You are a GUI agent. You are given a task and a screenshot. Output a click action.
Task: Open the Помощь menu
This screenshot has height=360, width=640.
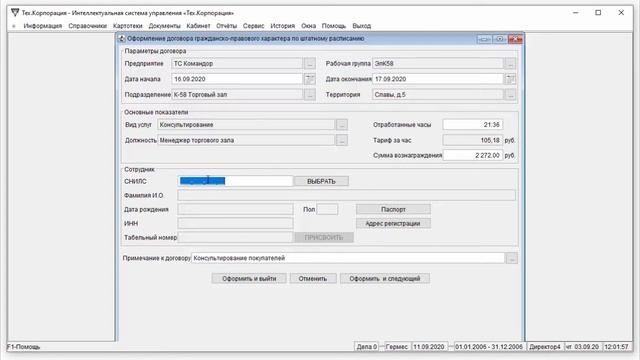(334, 26)
